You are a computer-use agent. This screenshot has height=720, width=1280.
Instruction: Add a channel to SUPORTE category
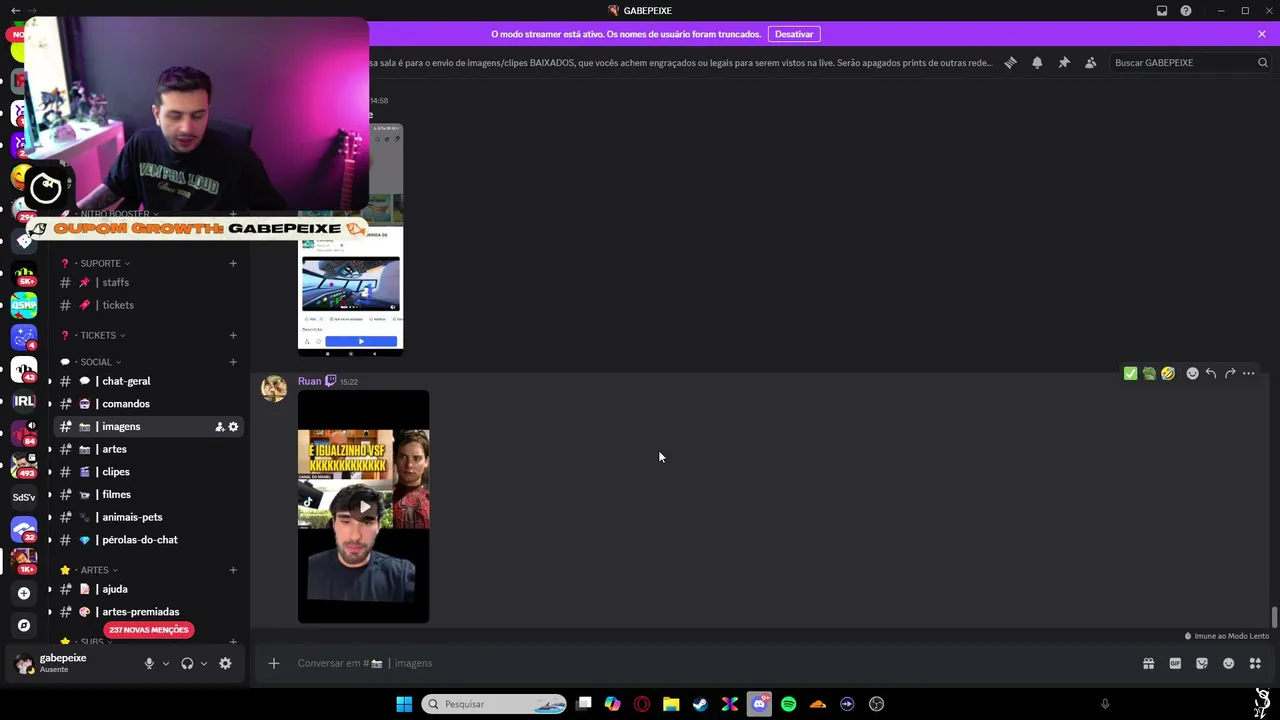tap(233, 263)
